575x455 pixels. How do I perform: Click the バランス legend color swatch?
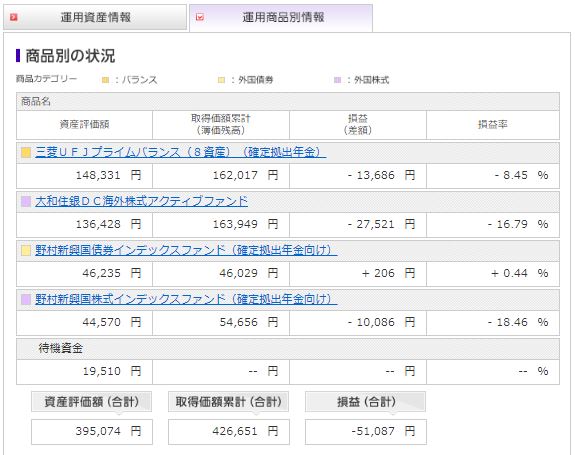pos(105,80)
